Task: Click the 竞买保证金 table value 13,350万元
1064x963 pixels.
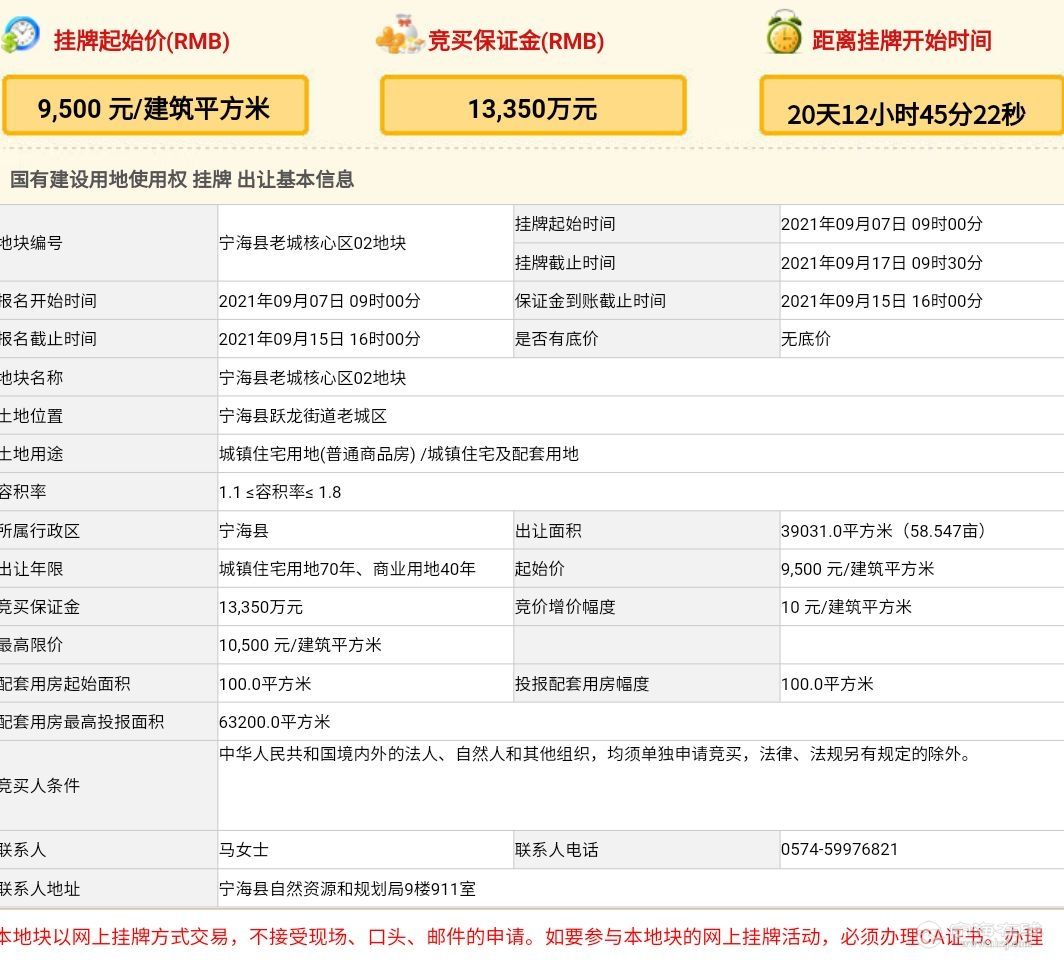Action: pos(261,607)
